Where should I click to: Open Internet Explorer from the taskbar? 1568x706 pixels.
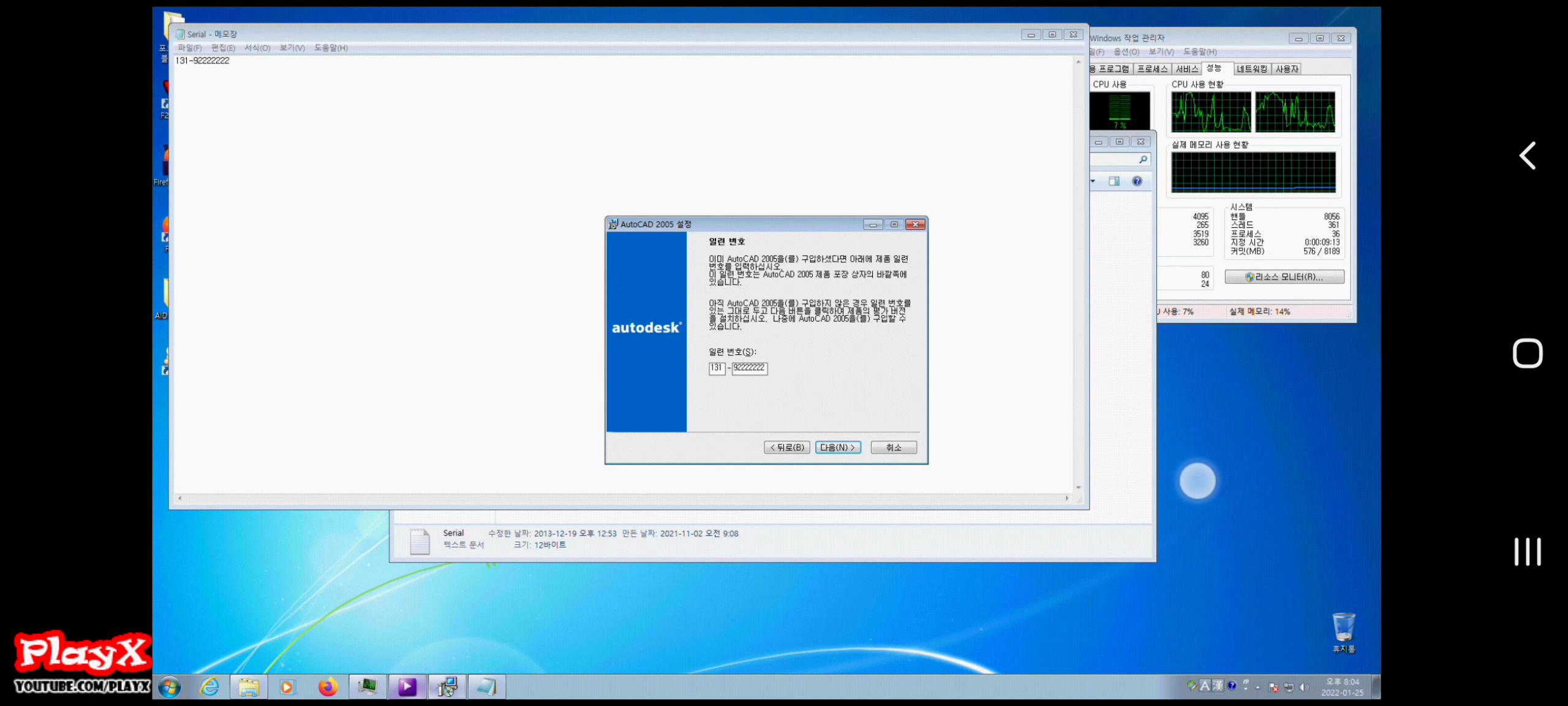pyautogui.click(x=209, y=687)
